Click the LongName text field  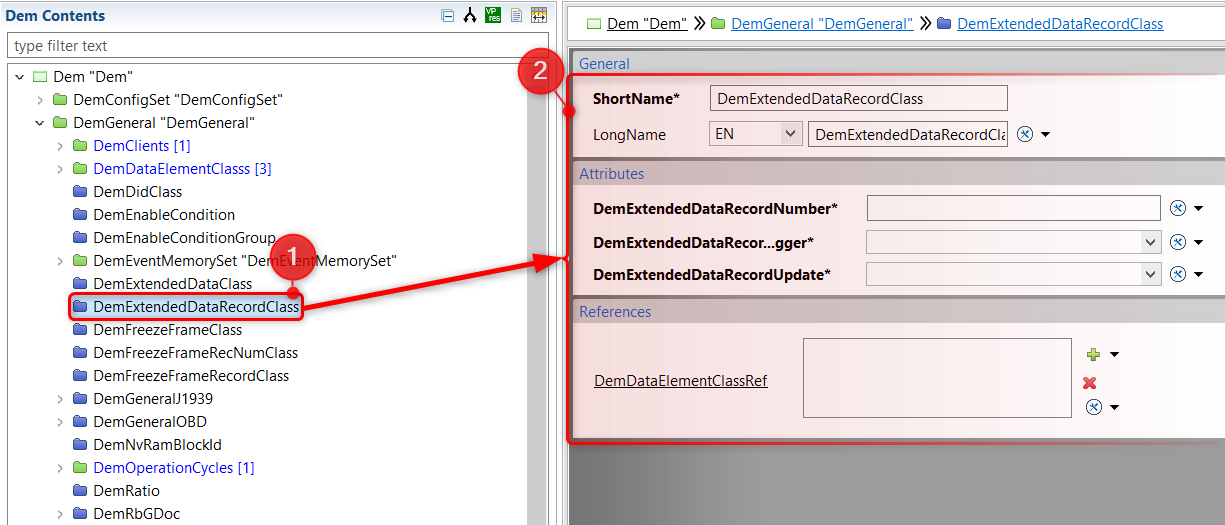[908, 134]
